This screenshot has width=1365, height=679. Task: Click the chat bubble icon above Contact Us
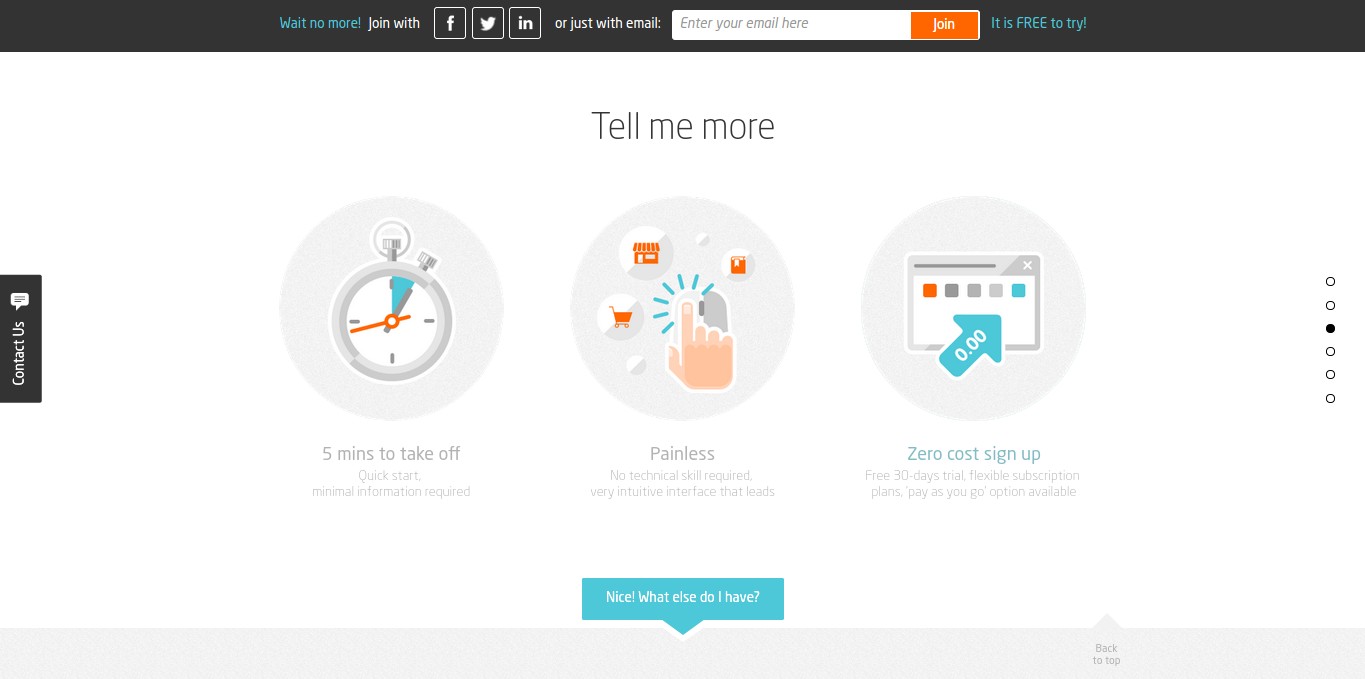pyautogui.click(x=19, y=300)
